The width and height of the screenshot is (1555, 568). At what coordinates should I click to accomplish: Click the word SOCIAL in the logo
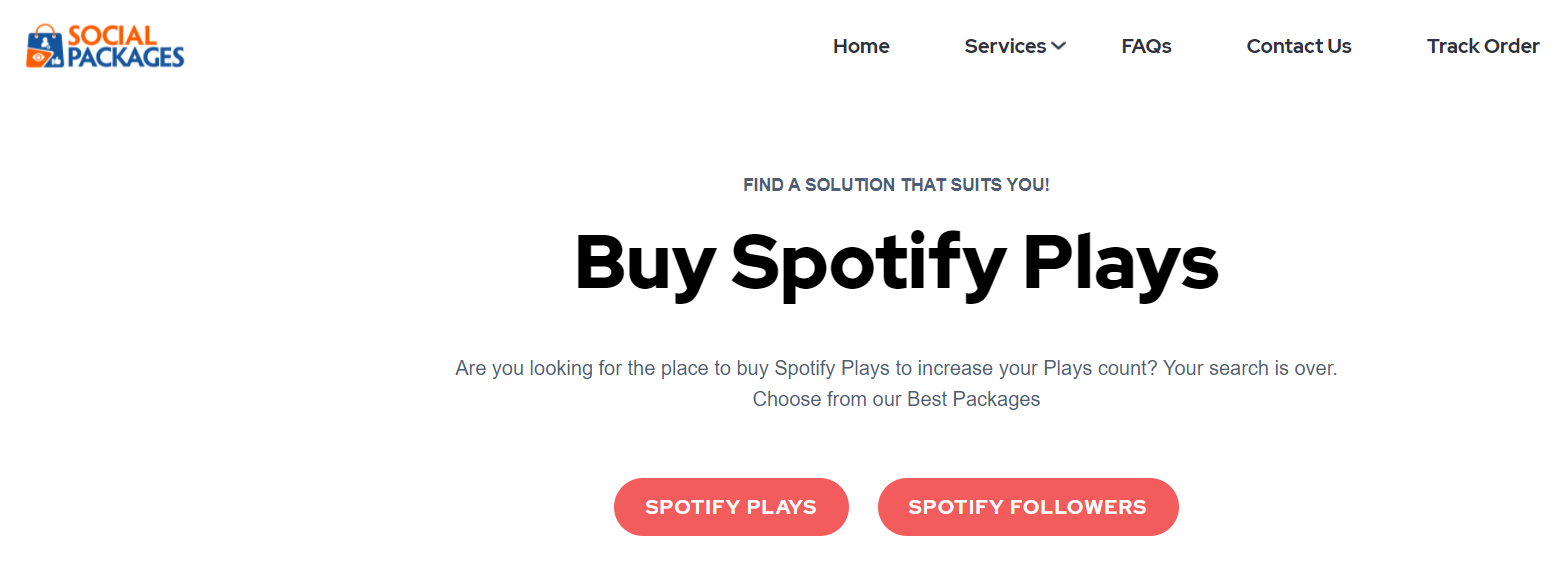112,35
